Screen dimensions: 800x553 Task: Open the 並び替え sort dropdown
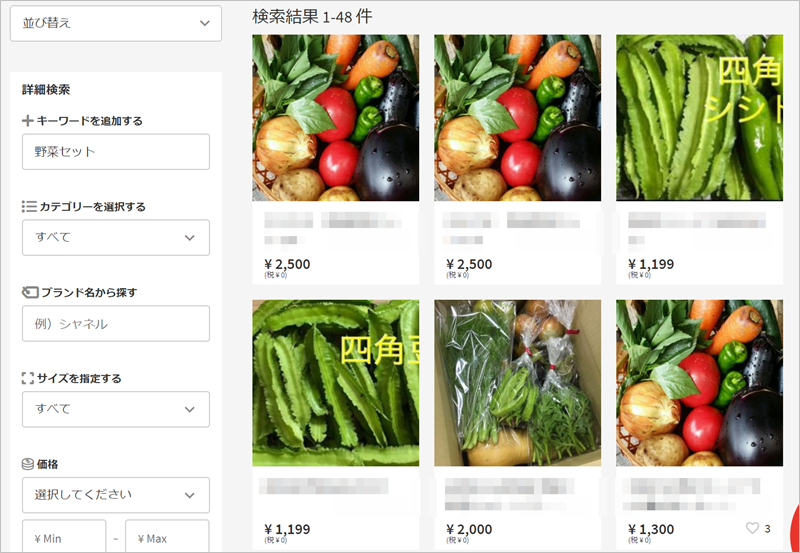(116, 23)
